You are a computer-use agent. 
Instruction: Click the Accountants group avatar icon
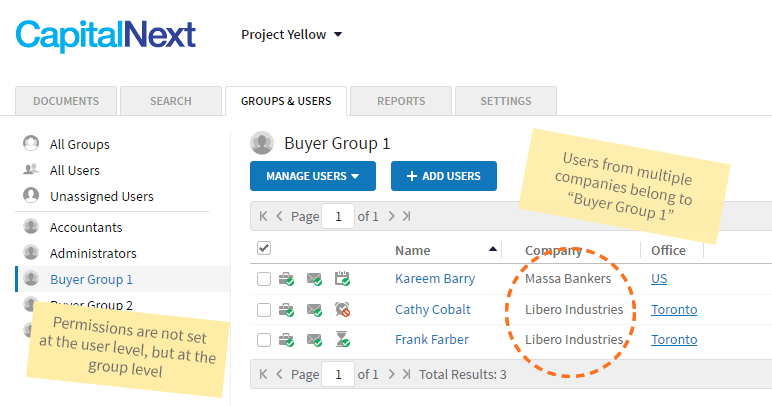[x=31, y=227]
